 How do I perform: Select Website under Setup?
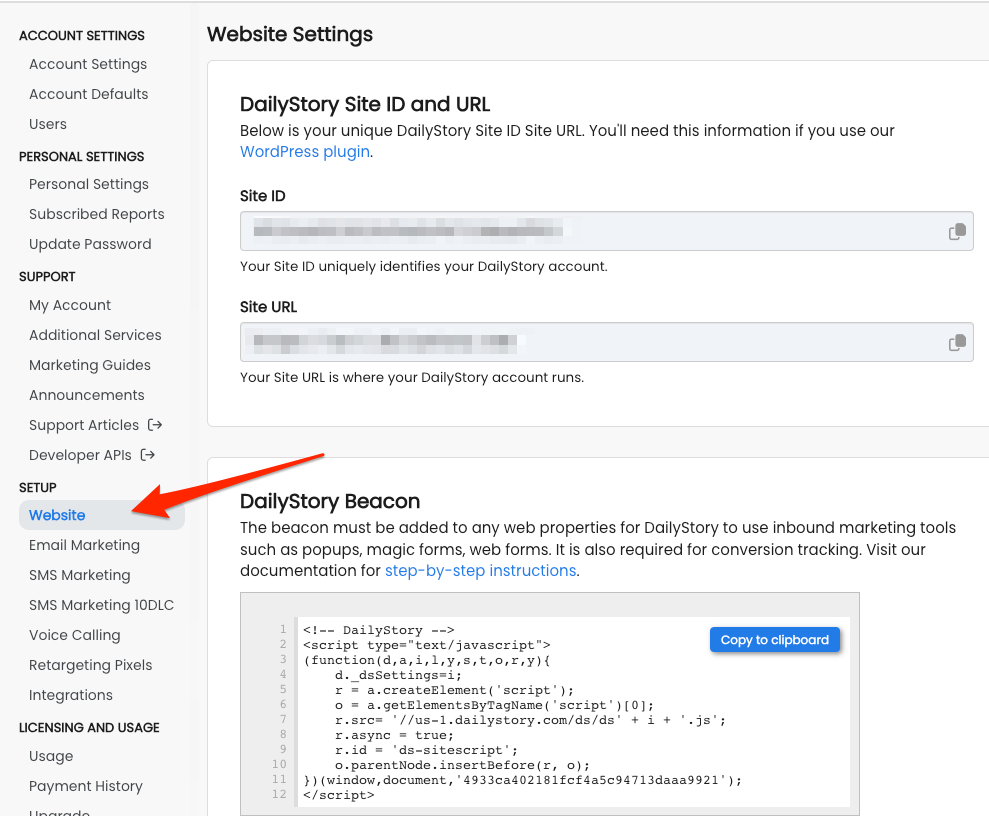pyautogui.click(x=102, y=515)
